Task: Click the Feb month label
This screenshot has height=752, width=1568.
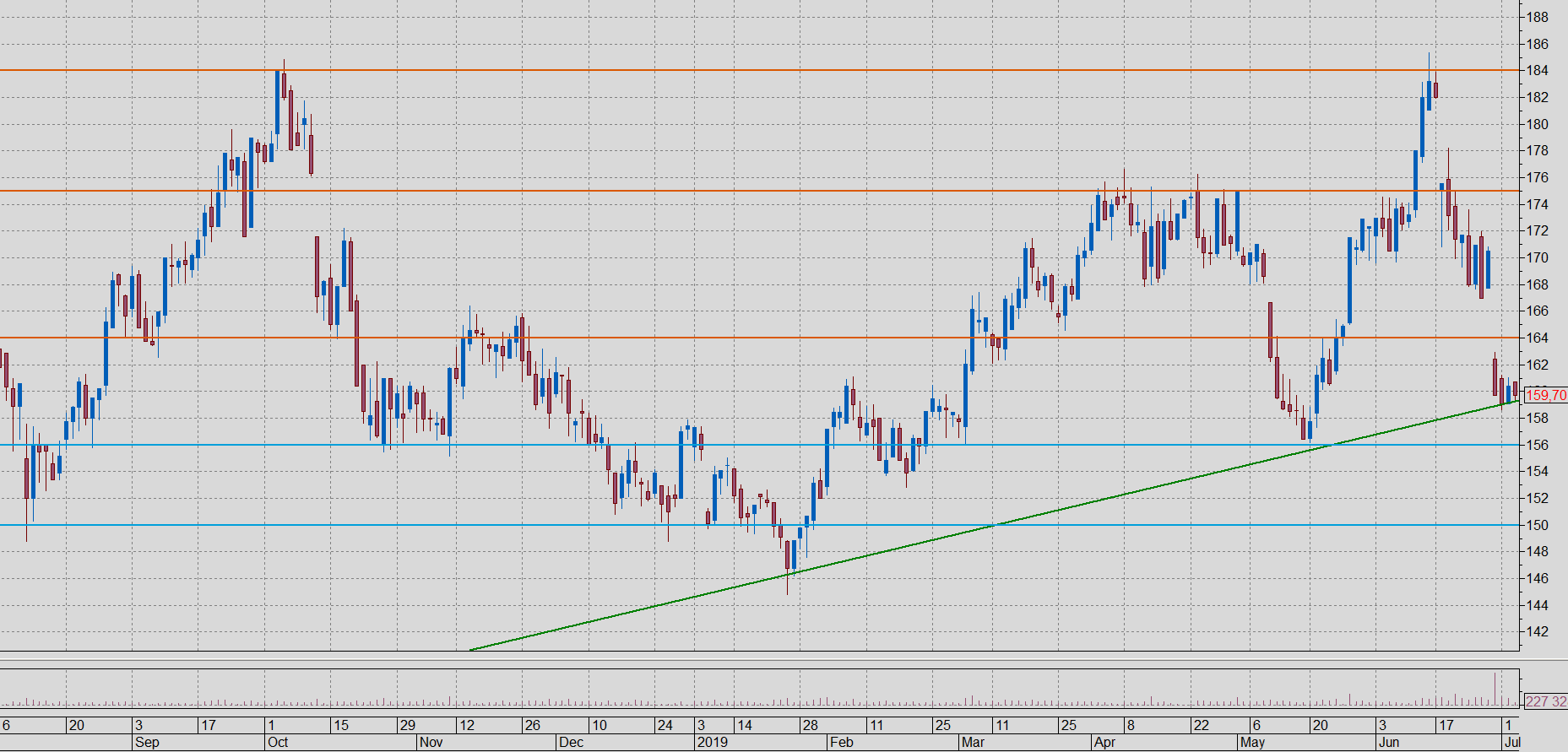Action: (841, 742)
